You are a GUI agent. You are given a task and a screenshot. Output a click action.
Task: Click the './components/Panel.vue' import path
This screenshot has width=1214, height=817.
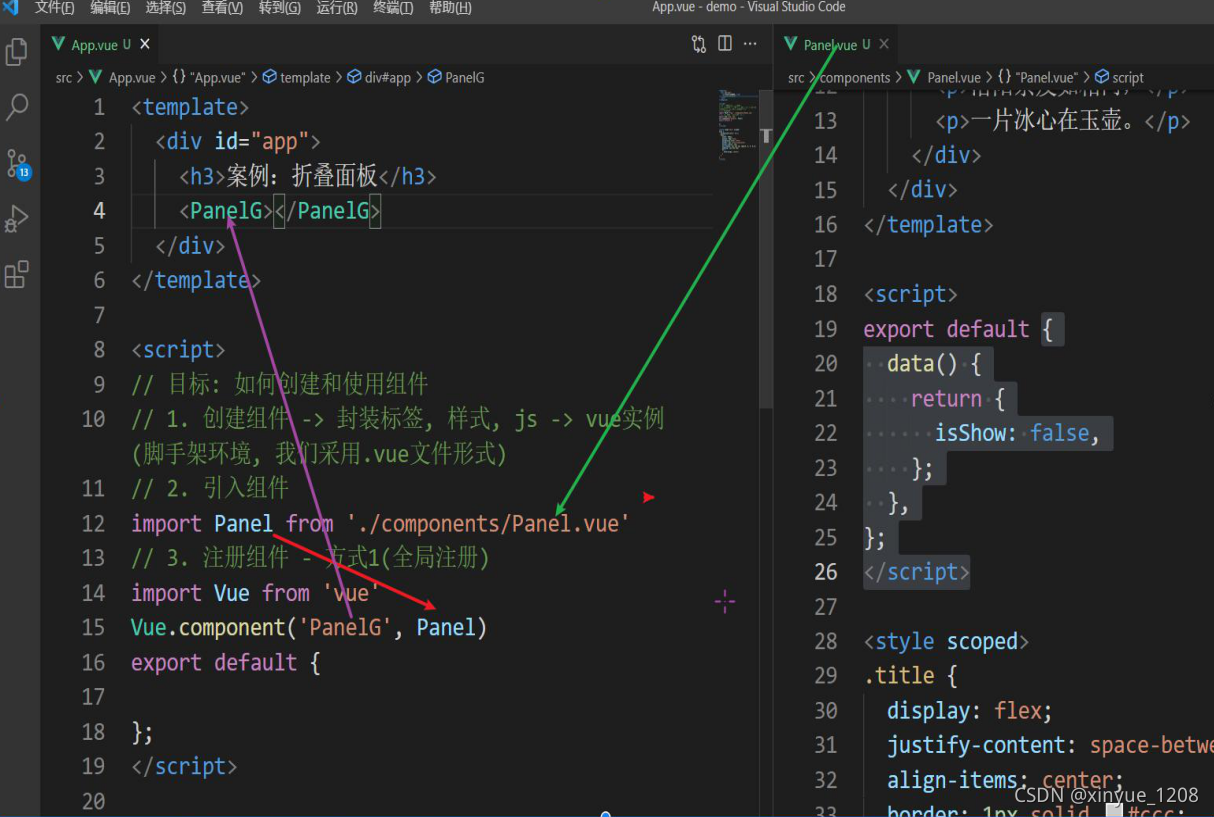point(488,523)
